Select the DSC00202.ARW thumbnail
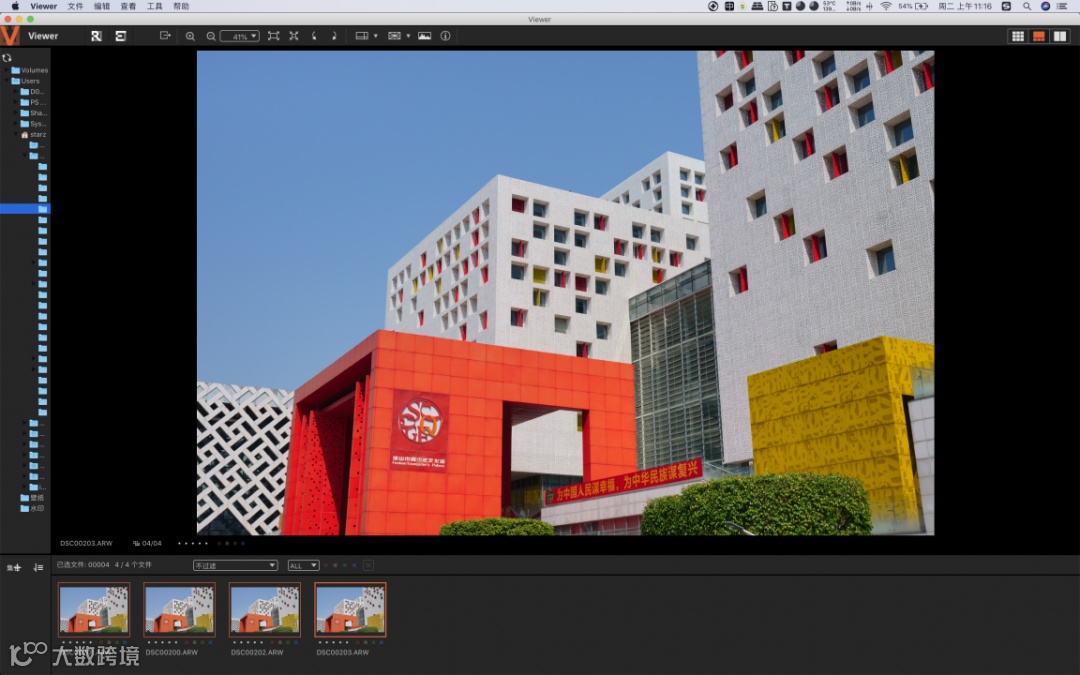Screen dimensions: 1080x675 [264, 610]
